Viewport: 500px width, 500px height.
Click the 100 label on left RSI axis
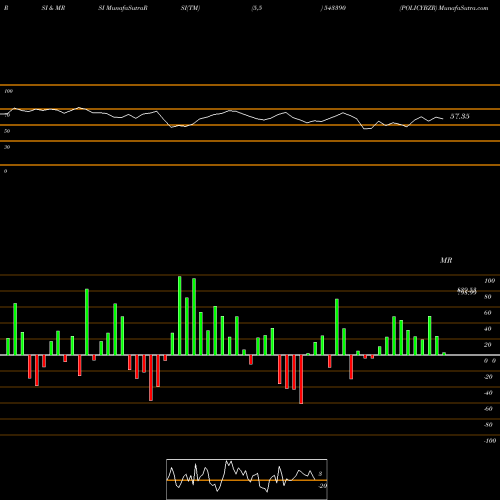(8, 91)
